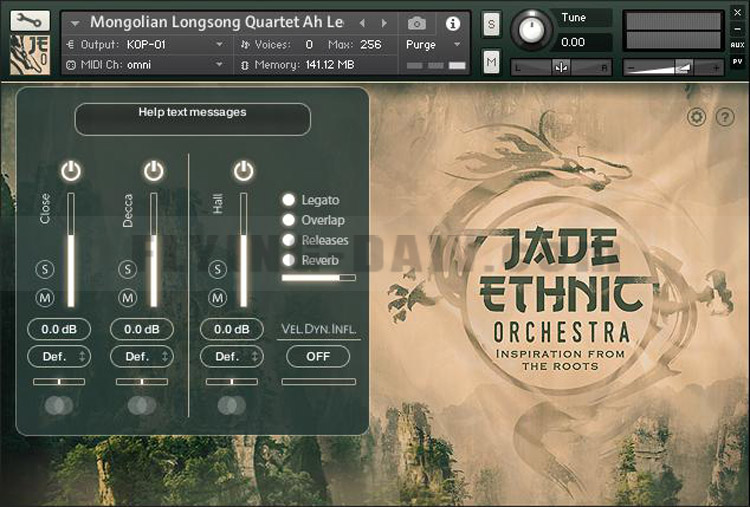This screenshot has height=507, width=750.
Task: Toggle the AUX sends button
Action: pos(738,45)
